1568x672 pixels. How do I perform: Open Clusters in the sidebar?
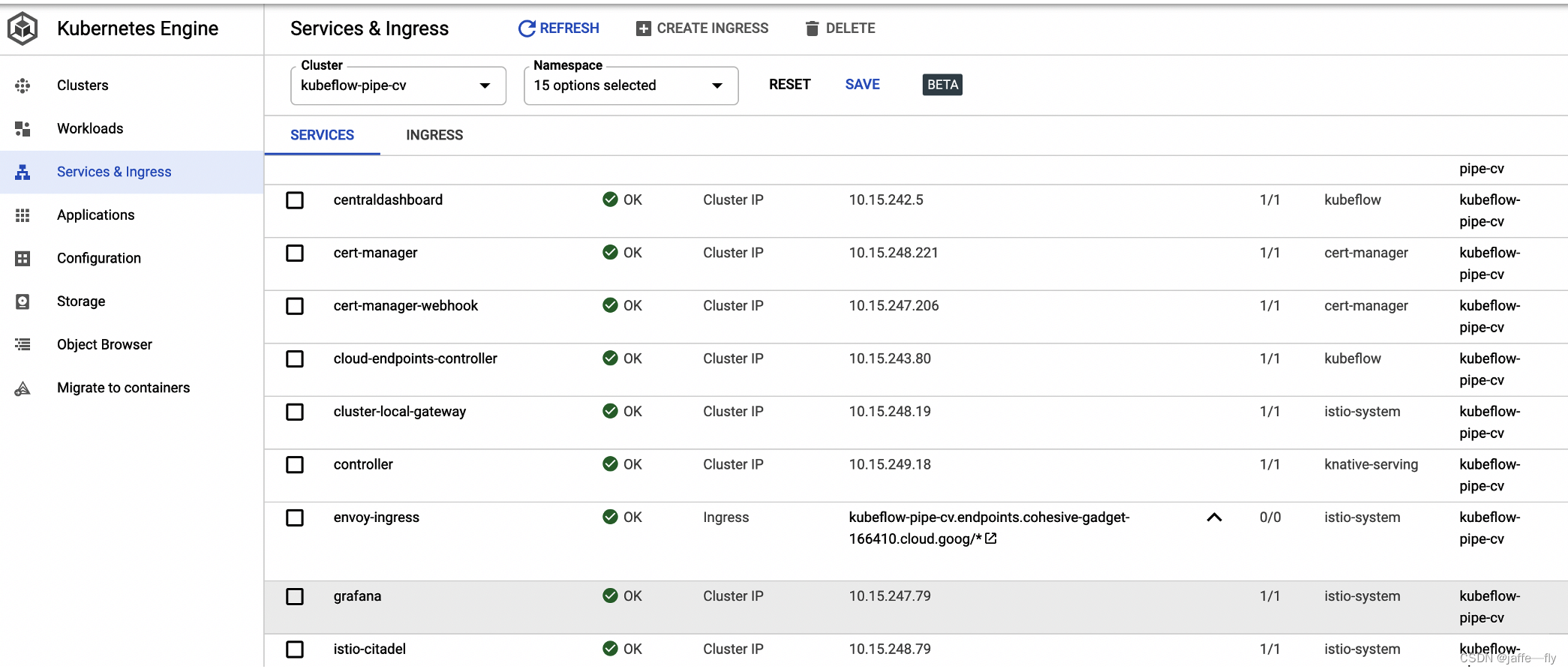(83, 85)
